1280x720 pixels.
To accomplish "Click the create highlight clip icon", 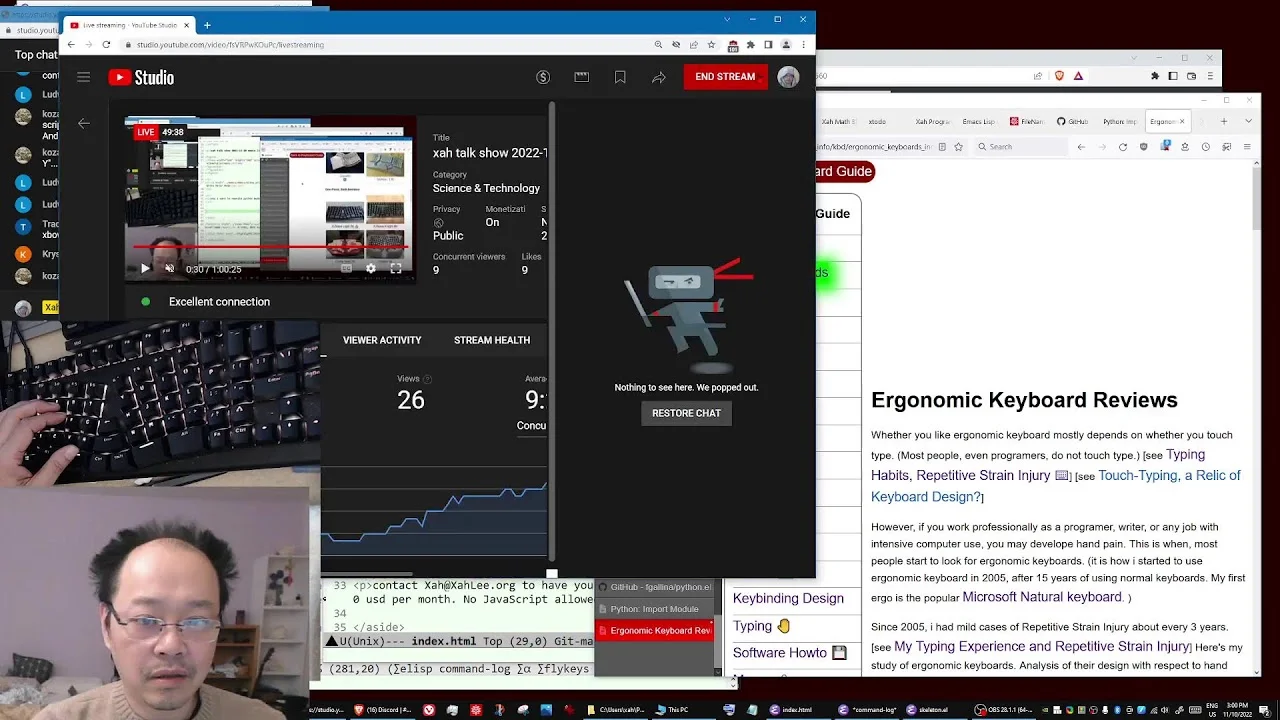I will click(x=581, y=77).
